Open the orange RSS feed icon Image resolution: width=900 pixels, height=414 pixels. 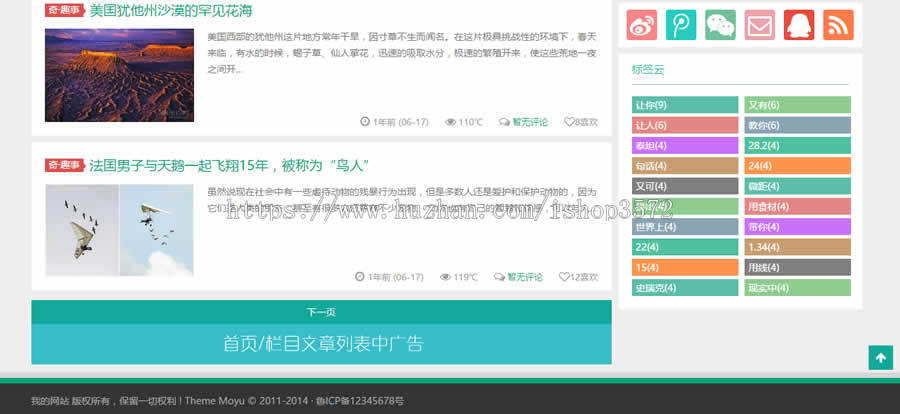(838, 25)
